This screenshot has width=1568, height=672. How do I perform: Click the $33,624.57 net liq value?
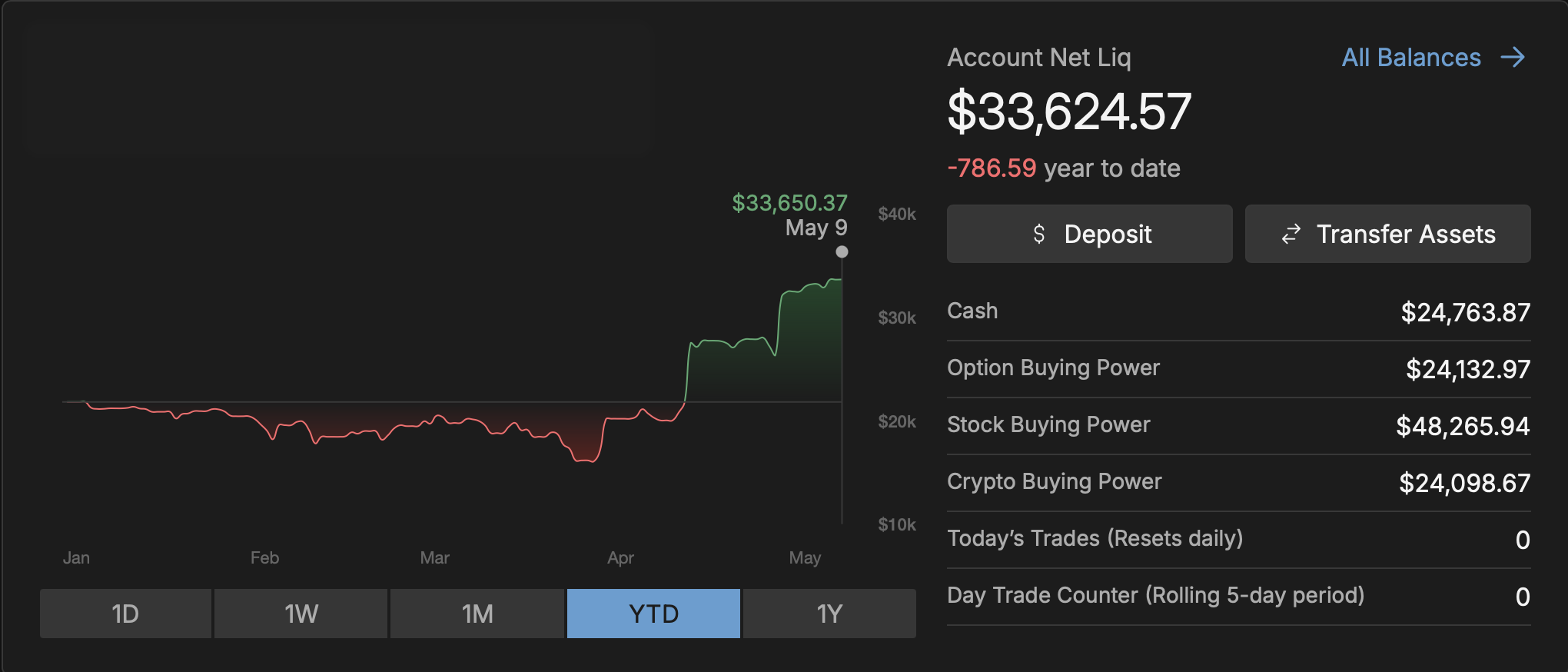[1069, 111]
